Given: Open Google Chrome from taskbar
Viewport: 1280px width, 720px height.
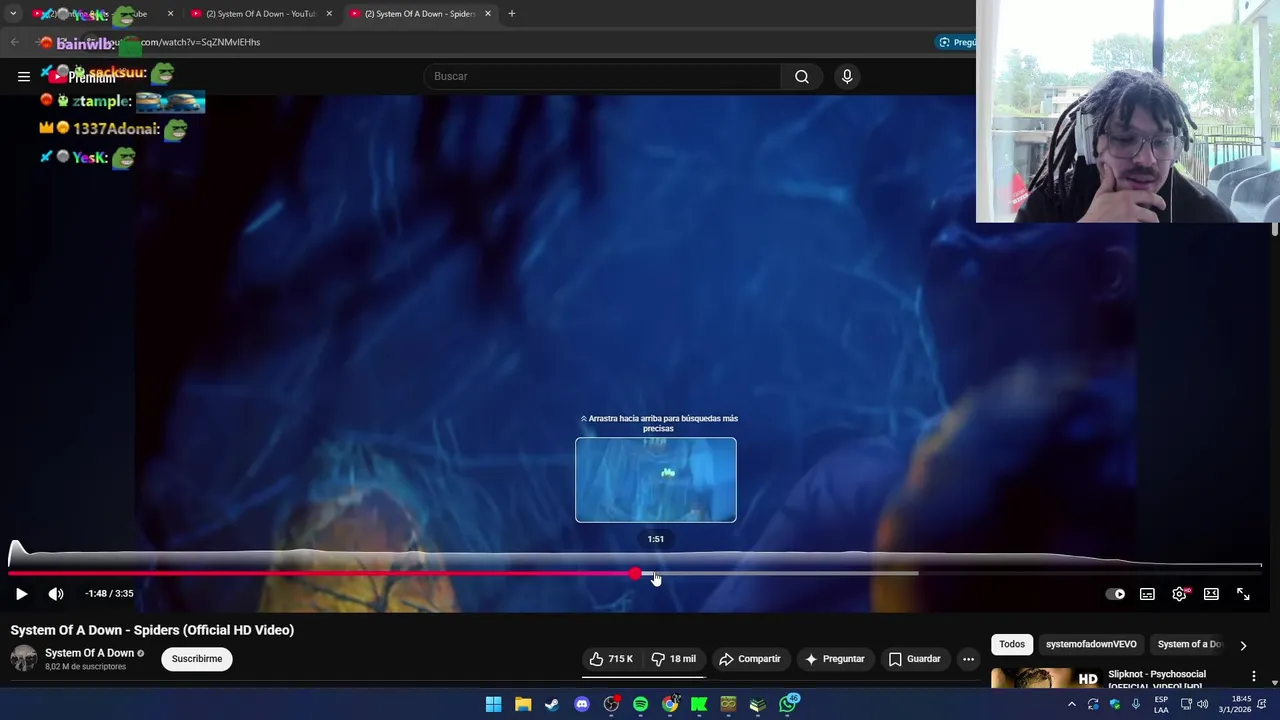Looking at the screenshot, I should pyautogui.click(x=670, y=704).
